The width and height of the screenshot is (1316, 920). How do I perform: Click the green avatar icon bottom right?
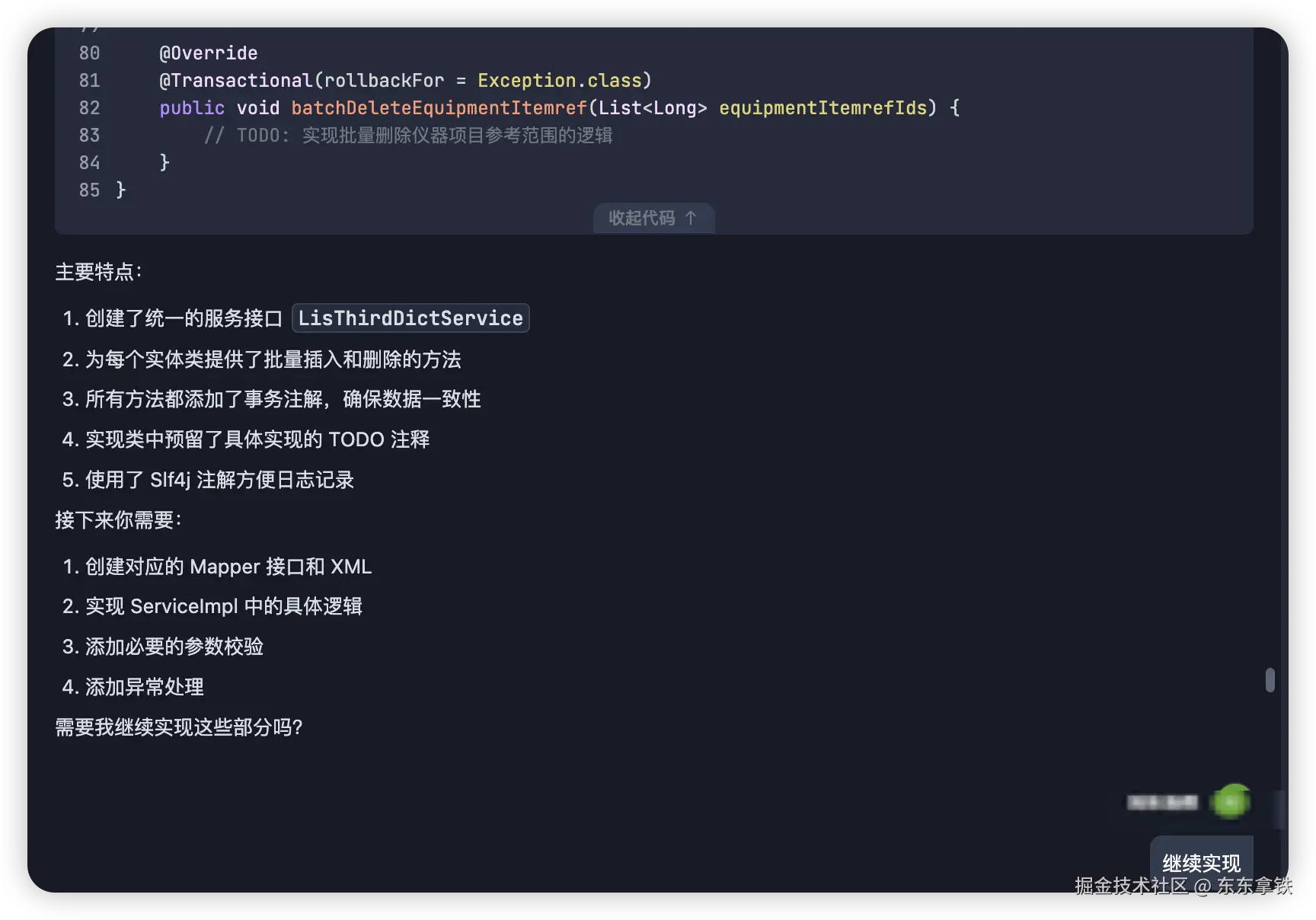[x=1231, y=800]
